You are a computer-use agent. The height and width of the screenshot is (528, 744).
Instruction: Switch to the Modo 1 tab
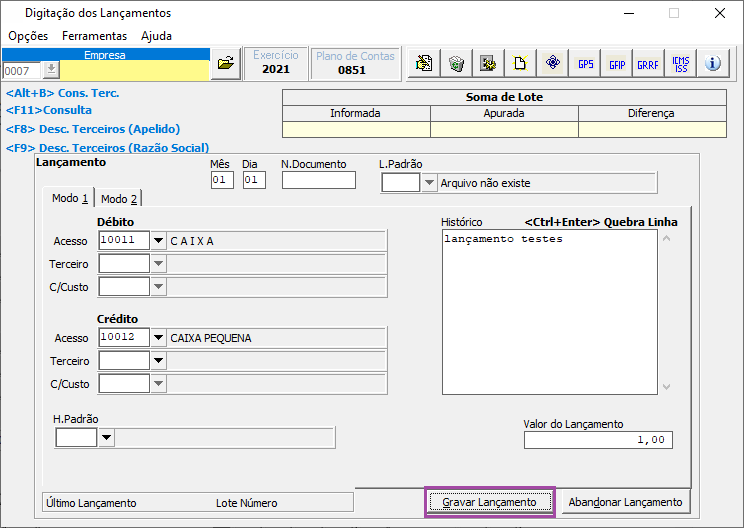tap(69, 198)
